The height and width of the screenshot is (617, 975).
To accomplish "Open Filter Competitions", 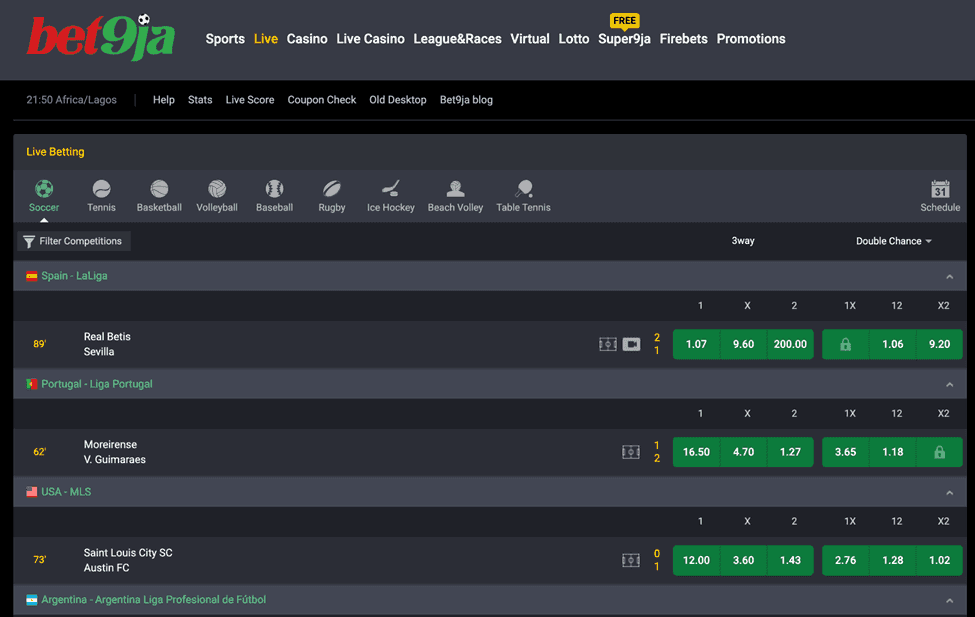I will point(73,241).
